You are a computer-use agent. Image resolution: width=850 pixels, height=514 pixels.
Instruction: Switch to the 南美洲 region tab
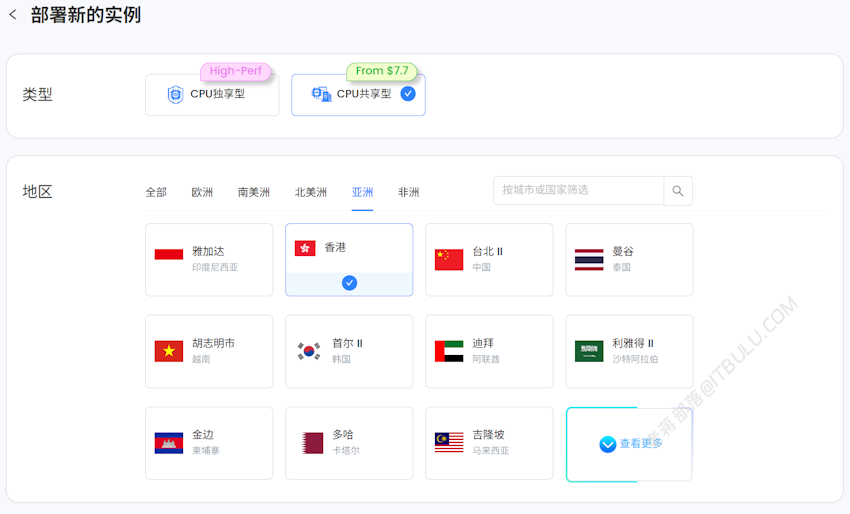[254, 192]
